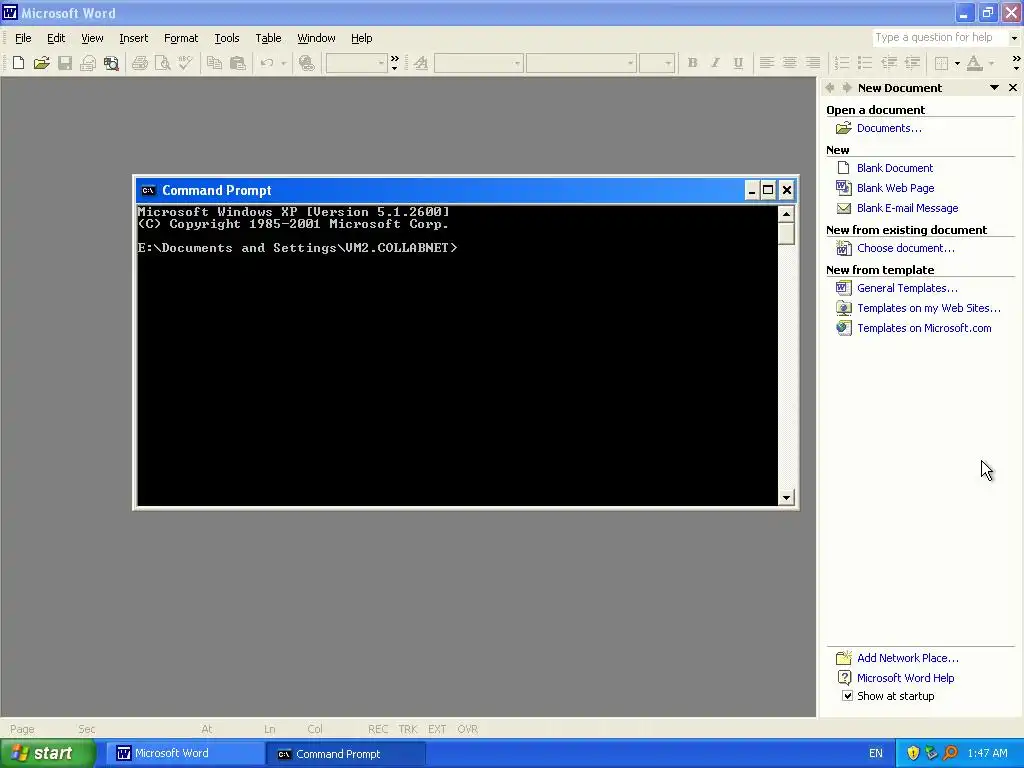Click the security shield tray icon
1024x768 pixels.
913,754
